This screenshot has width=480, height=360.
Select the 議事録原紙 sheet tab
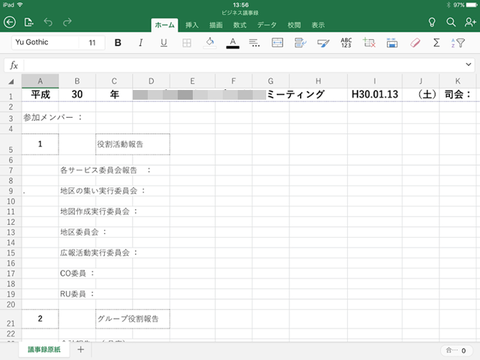point(44,349)
